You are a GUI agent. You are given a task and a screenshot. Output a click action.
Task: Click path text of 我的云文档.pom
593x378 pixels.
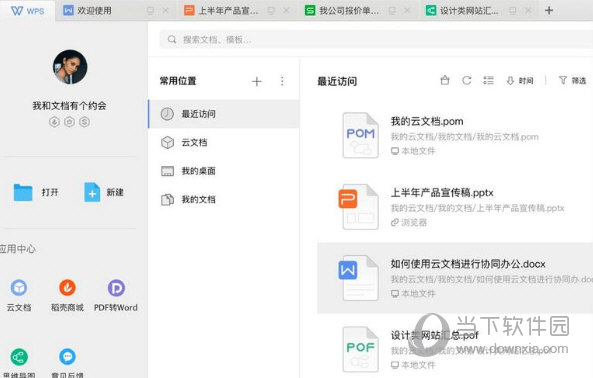(x=464, y=137)
